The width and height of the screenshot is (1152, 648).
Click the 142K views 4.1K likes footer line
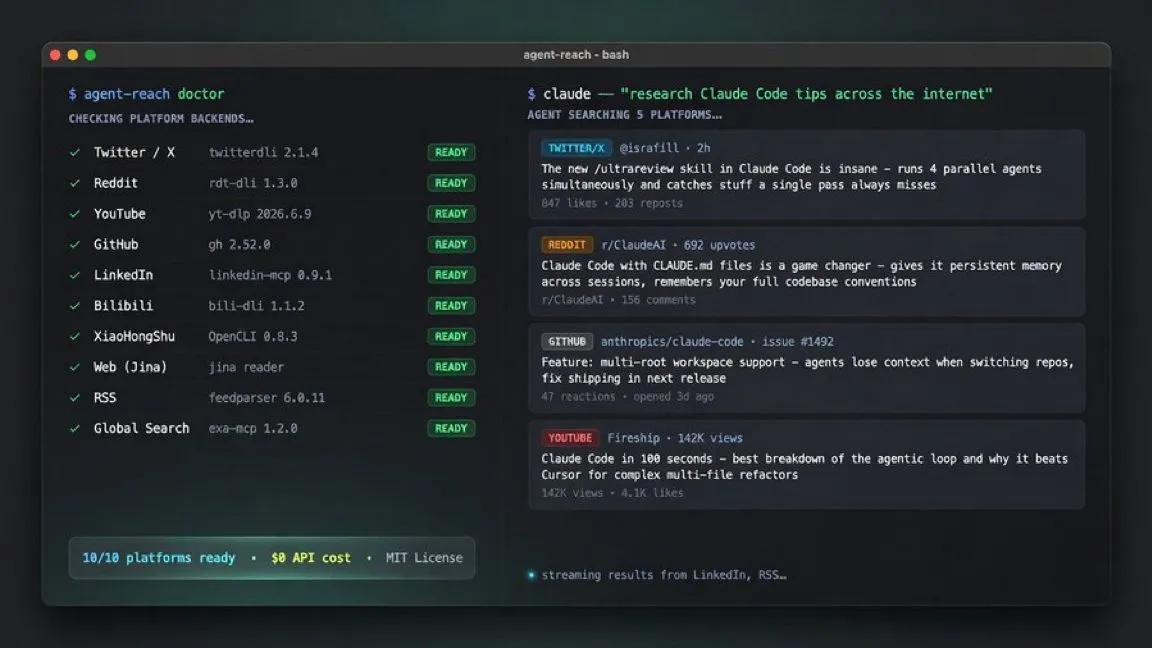[x=612, y=493]
